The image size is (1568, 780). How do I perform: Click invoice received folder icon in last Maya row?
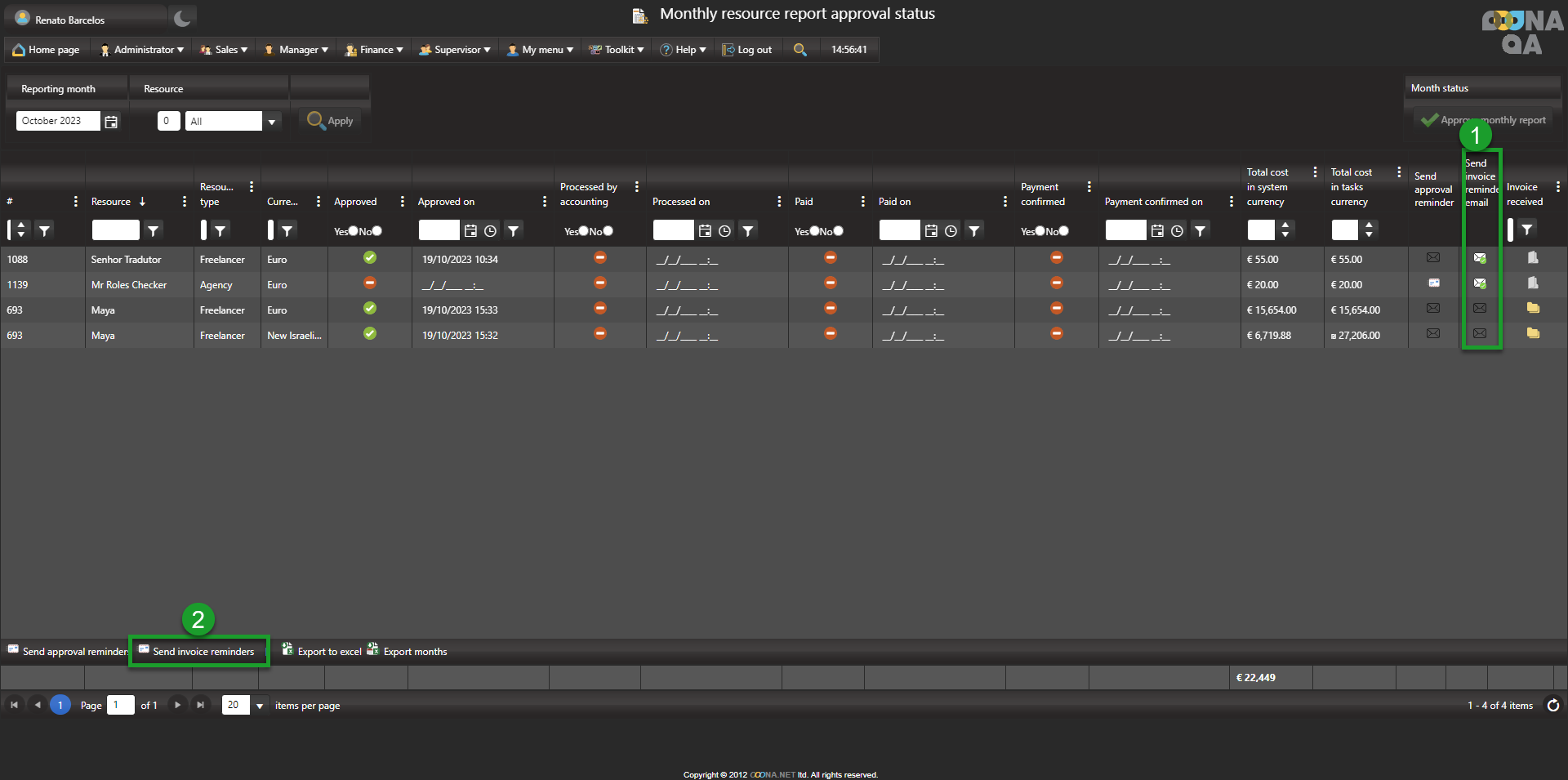click(1533, 333)
